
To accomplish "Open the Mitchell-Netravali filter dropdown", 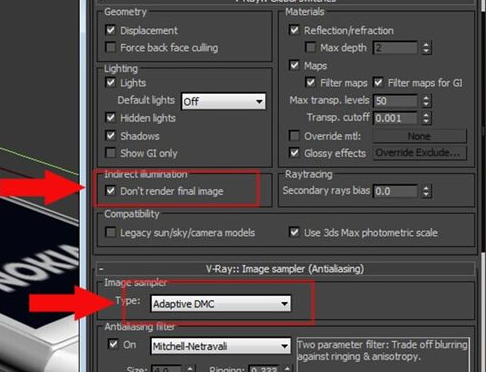I will coord(221,346).
